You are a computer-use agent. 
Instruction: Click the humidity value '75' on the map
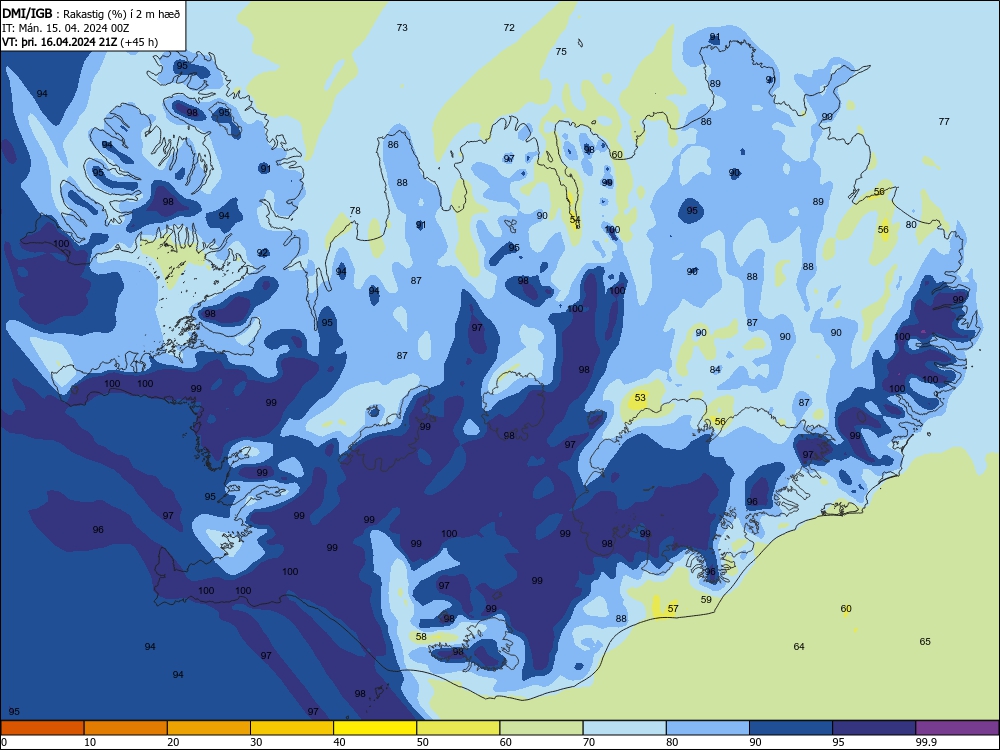(x=561, y=52)
